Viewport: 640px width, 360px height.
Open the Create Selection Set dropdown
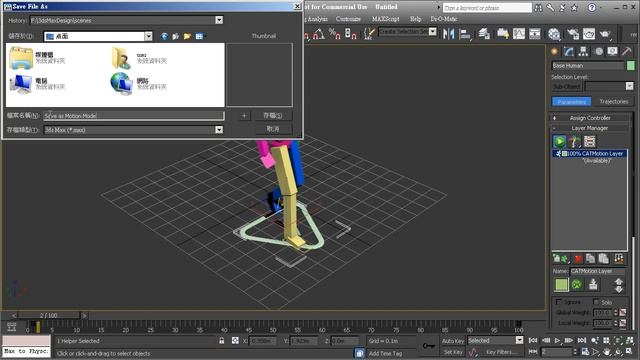click(x=433, y=31)
